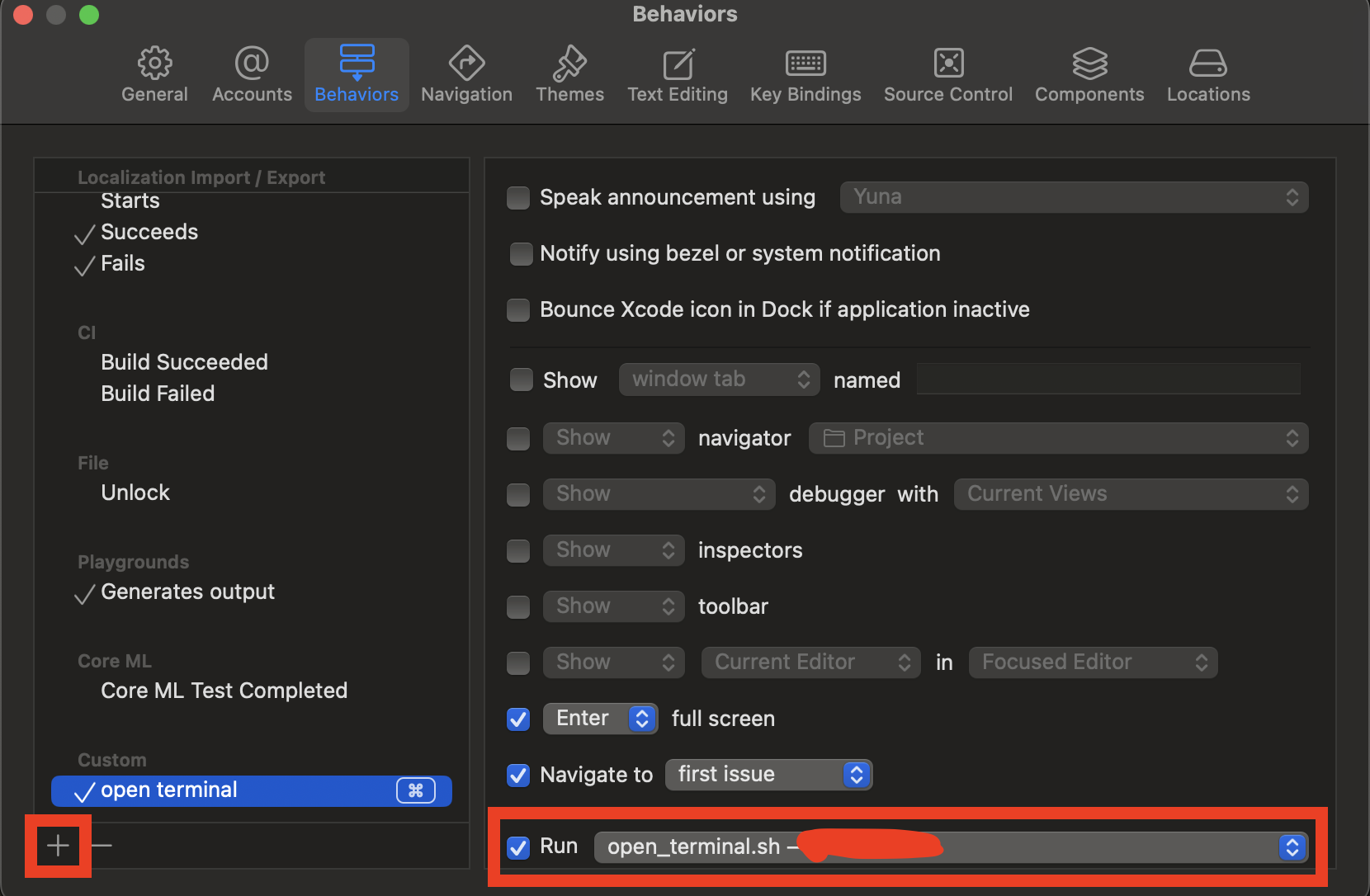Click the command key shortcut badge on open terminal

pyautogui.click(x=416, y=790)
